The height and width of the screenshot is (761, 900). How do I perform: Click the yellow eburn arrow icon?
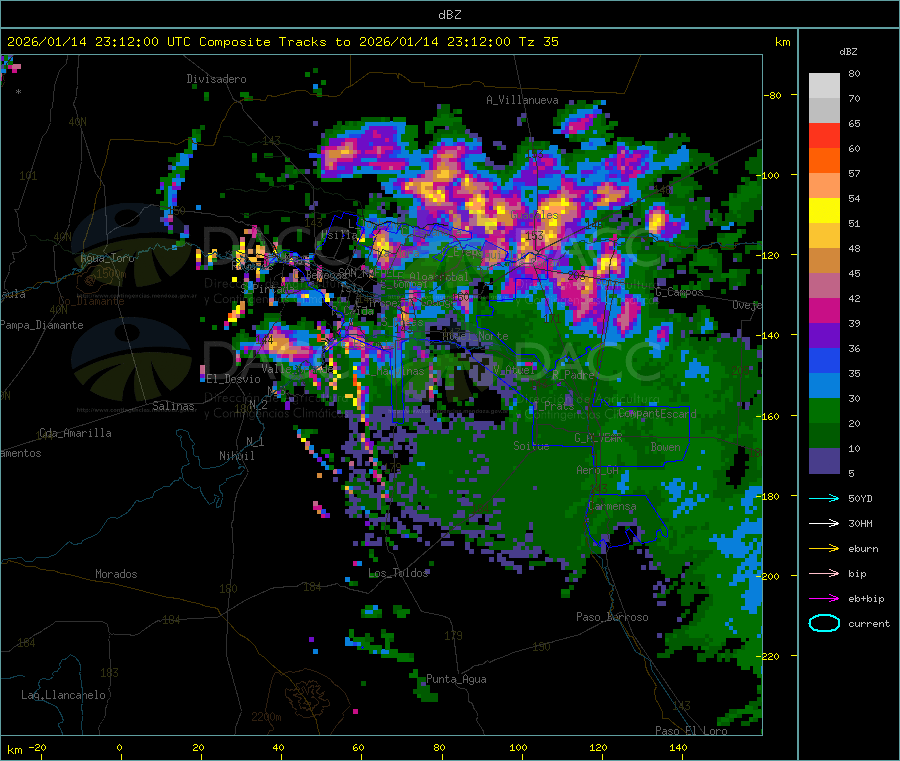pyautogui.click(x=824, y=549)
